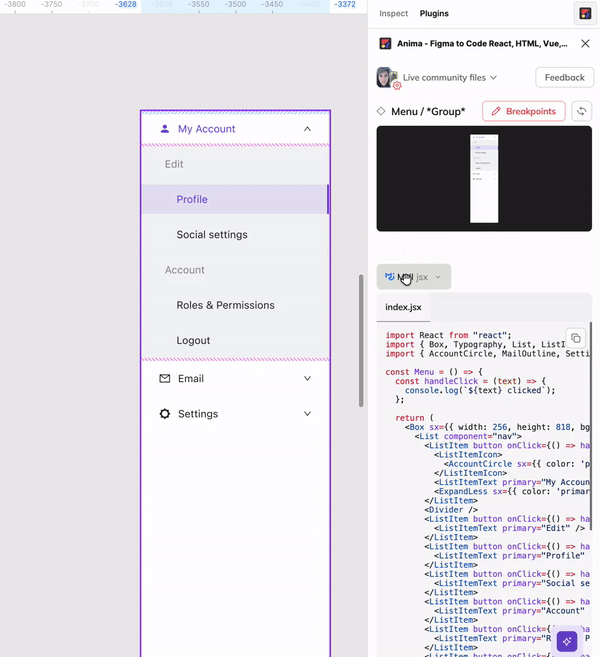
Task: Click the user avatar in Anima panel
Action: click(386, 77)
